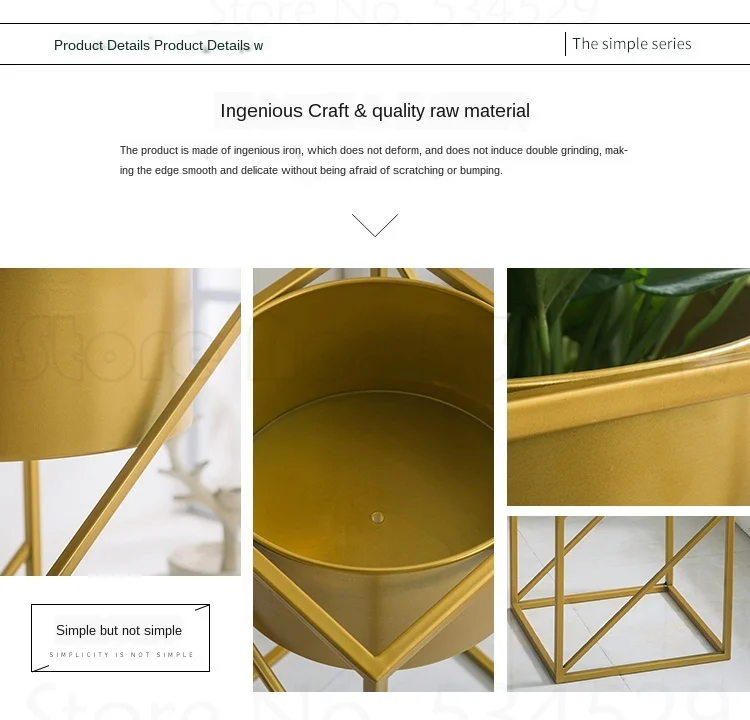Click the tiled floor in the frame stand photo
The width and height of the screenshot is (750, 720).
(x=622, y=622)
